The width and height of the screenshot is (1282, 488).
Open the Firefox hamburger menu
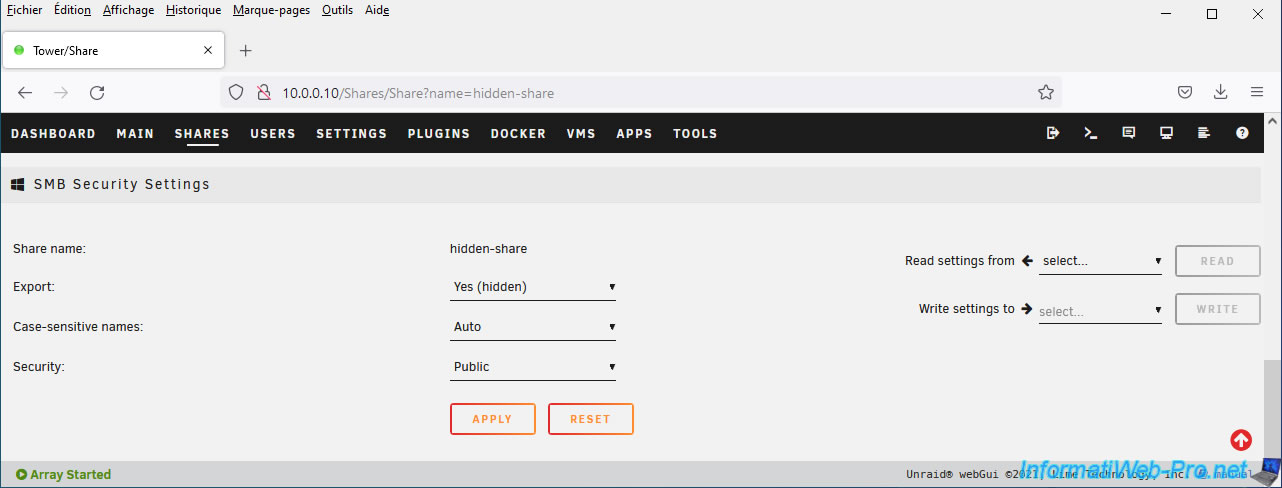tap(1257, 93)
